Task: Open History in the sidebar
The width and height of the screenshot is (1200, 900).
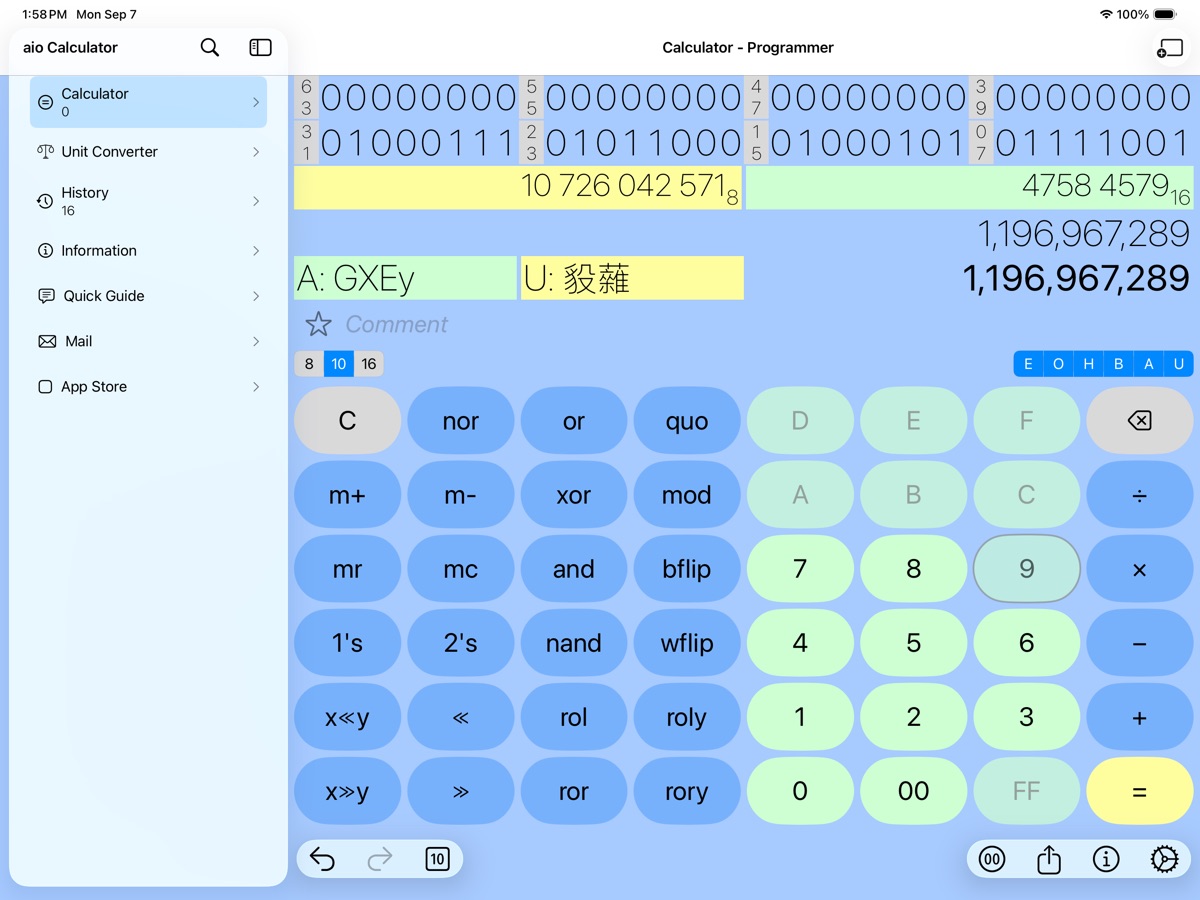Action: [x=148, y=201]
